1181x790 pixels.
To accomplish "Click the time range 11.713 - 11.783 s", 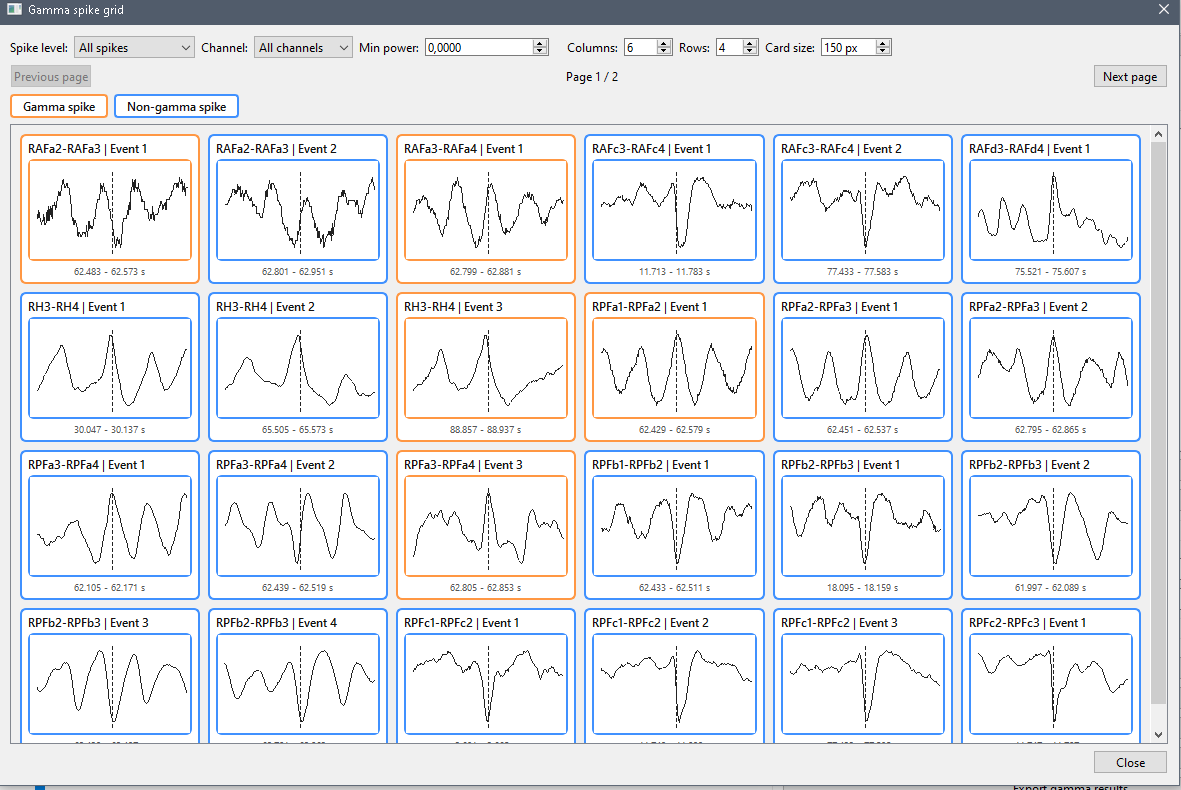I will (674, 271).
